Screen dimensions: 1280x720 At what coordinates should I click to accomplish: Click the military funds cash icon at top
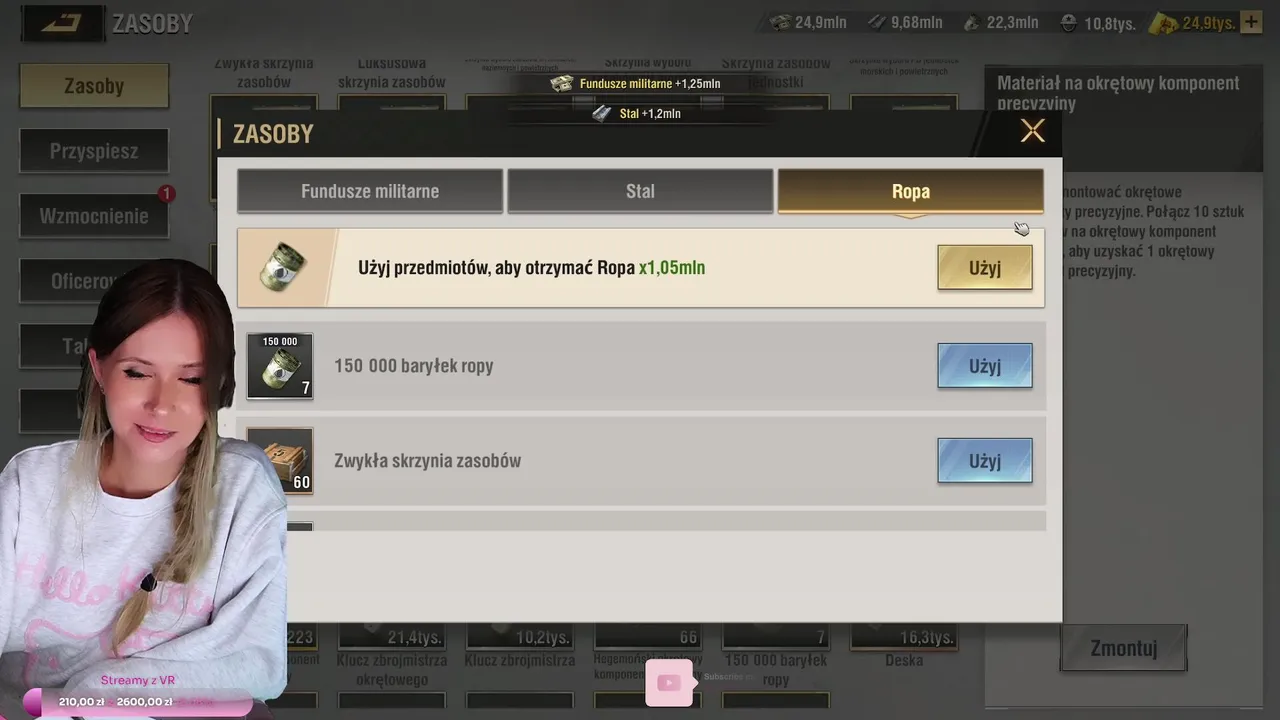(780, 22)
